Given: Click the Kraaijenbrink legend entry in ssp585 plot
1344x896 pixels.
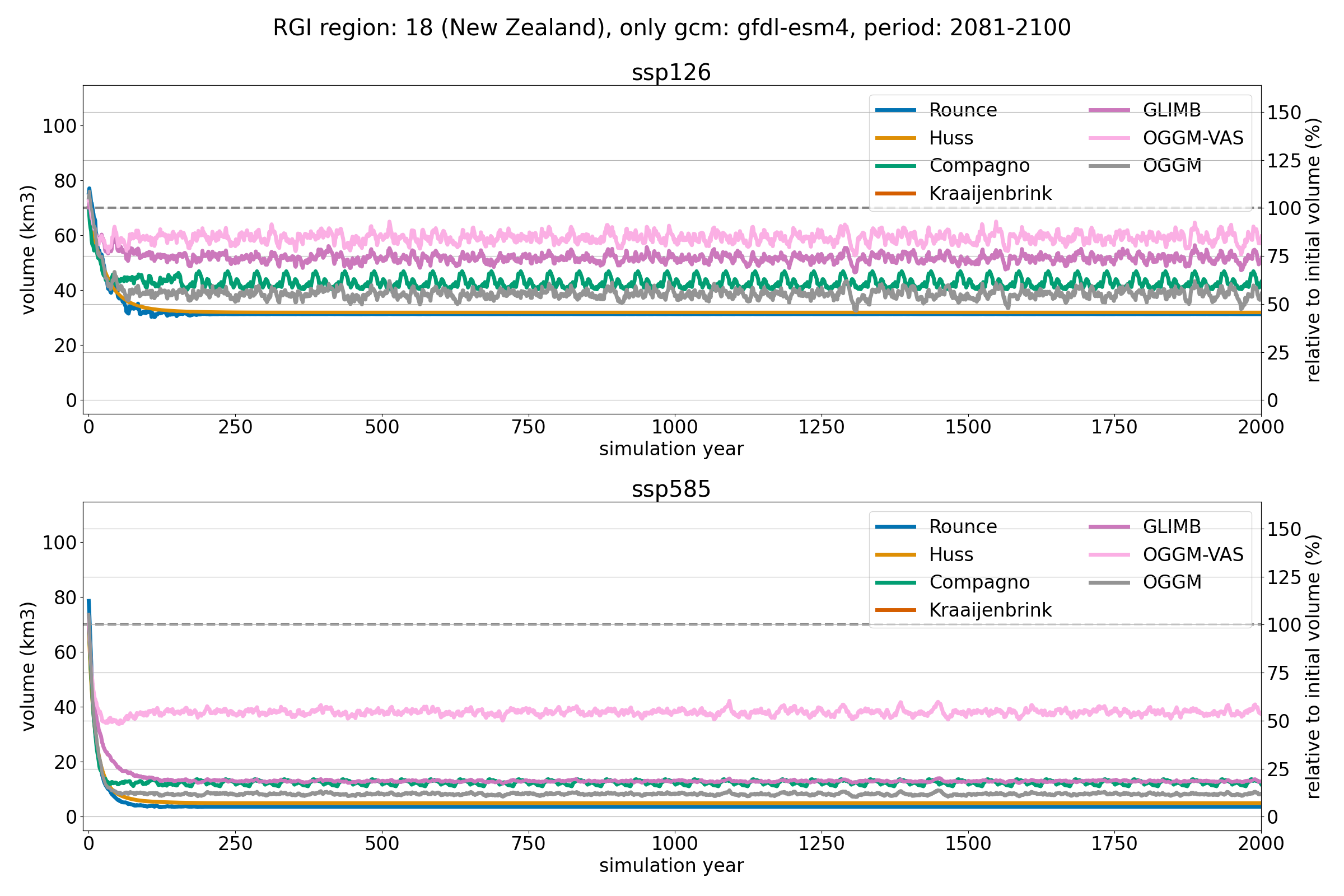Looking at the screenshot, I should pos(990,610).
